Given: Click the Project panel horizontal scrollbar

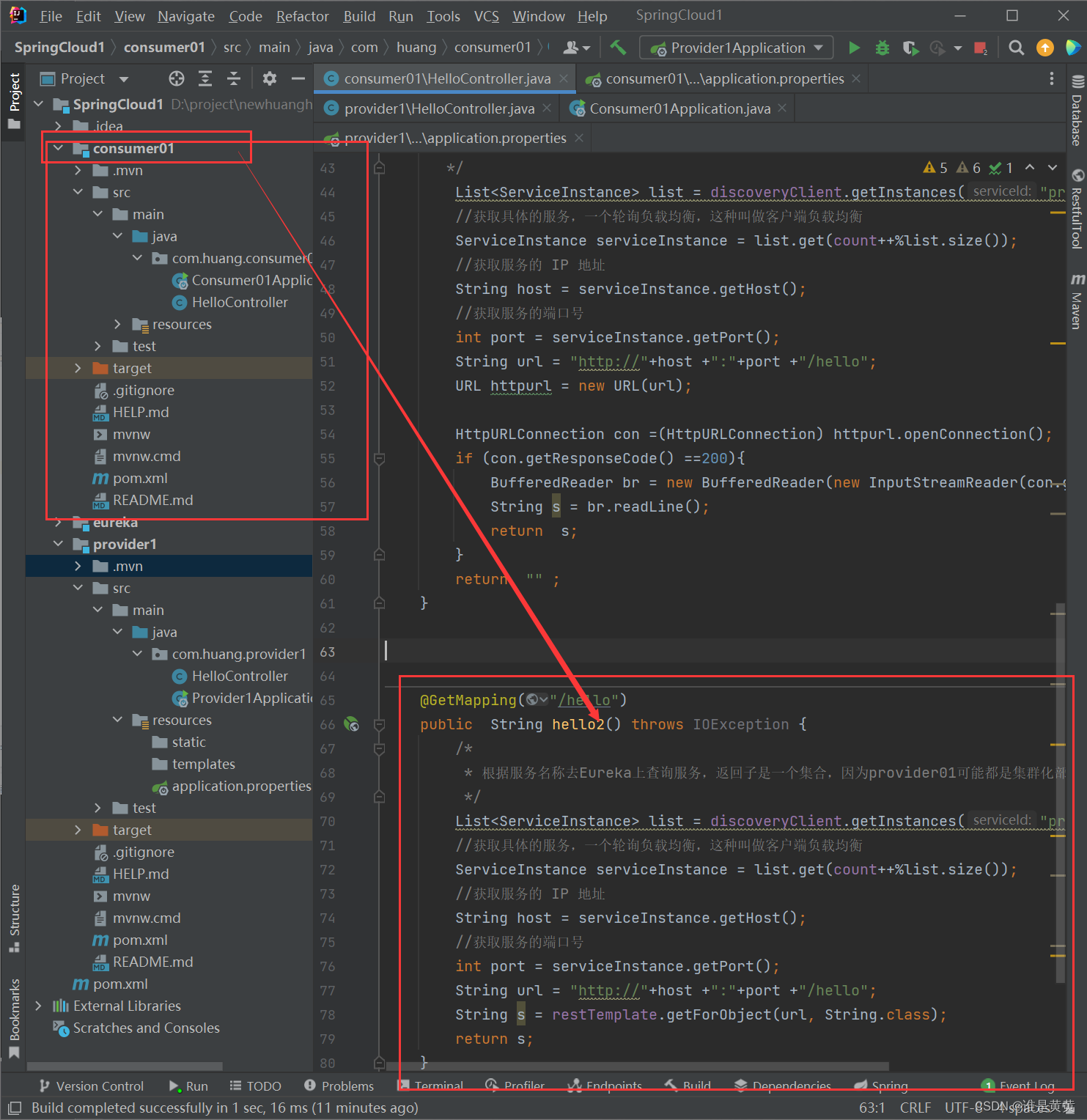Looking at the screenshot, I should [125, 1066].
